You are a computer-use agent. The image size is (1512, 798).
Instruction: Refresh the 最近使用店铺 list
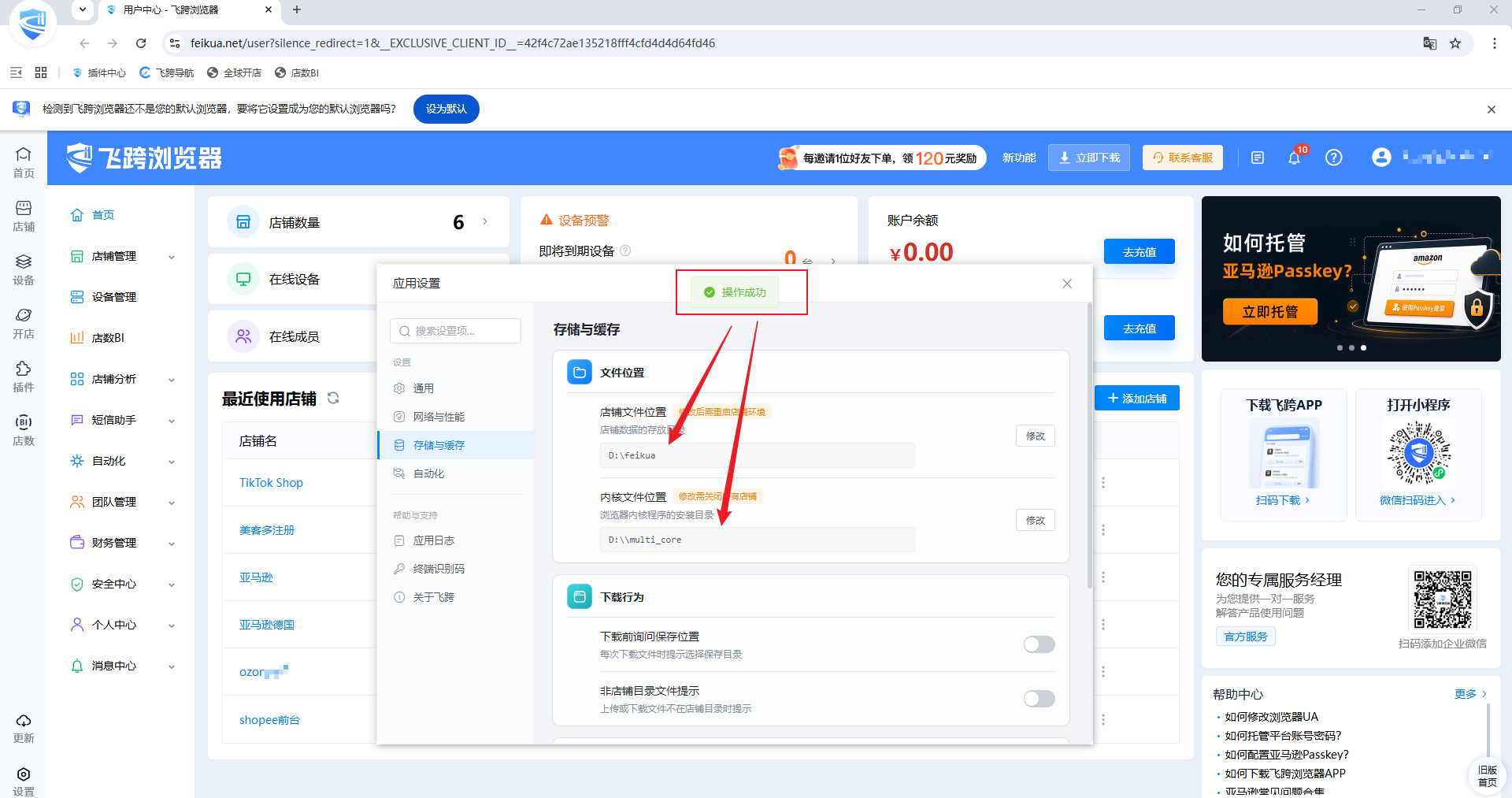click(x=333, y=398)
